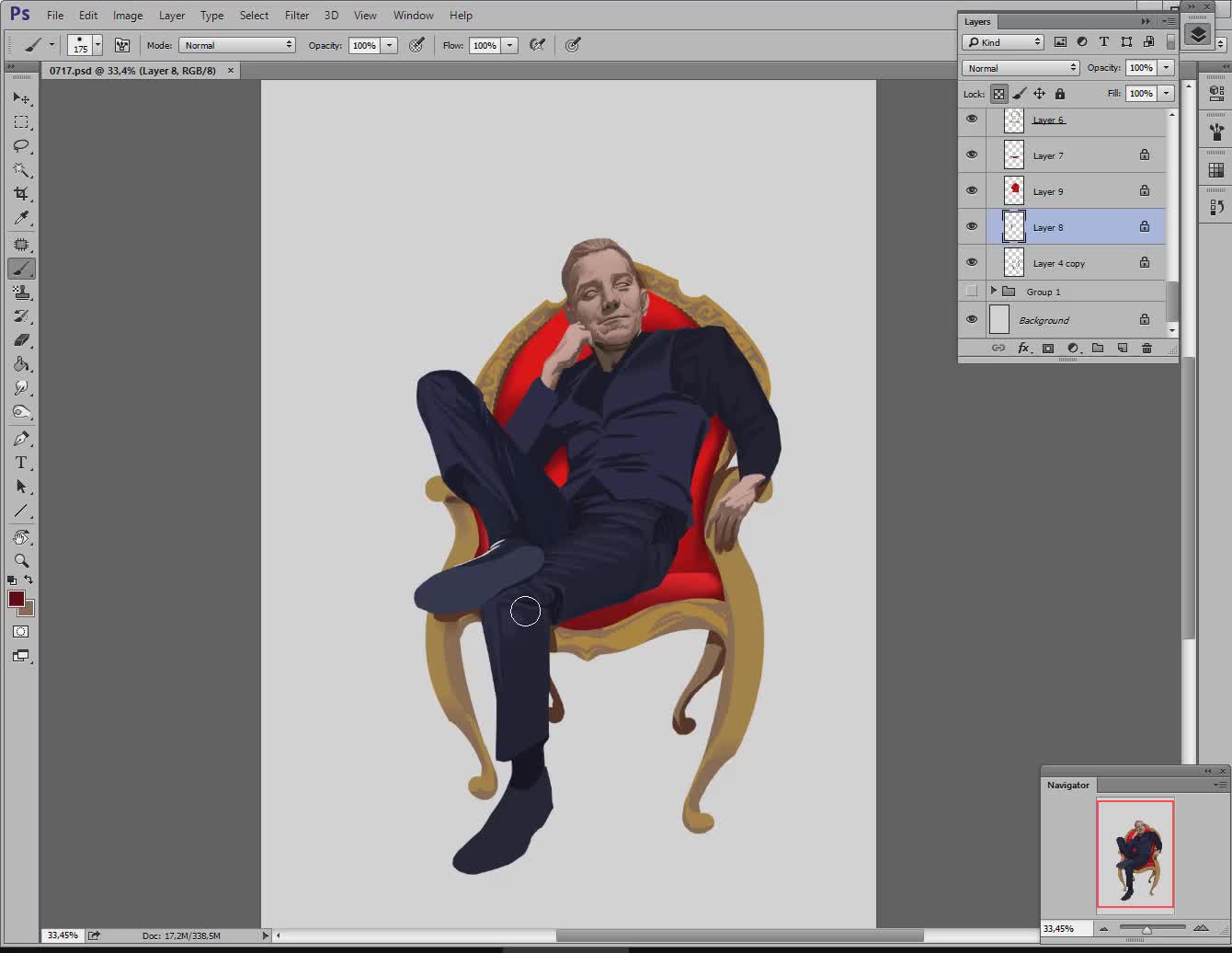
Task: Change the screen mode
Action: click(x=21, y=656)
